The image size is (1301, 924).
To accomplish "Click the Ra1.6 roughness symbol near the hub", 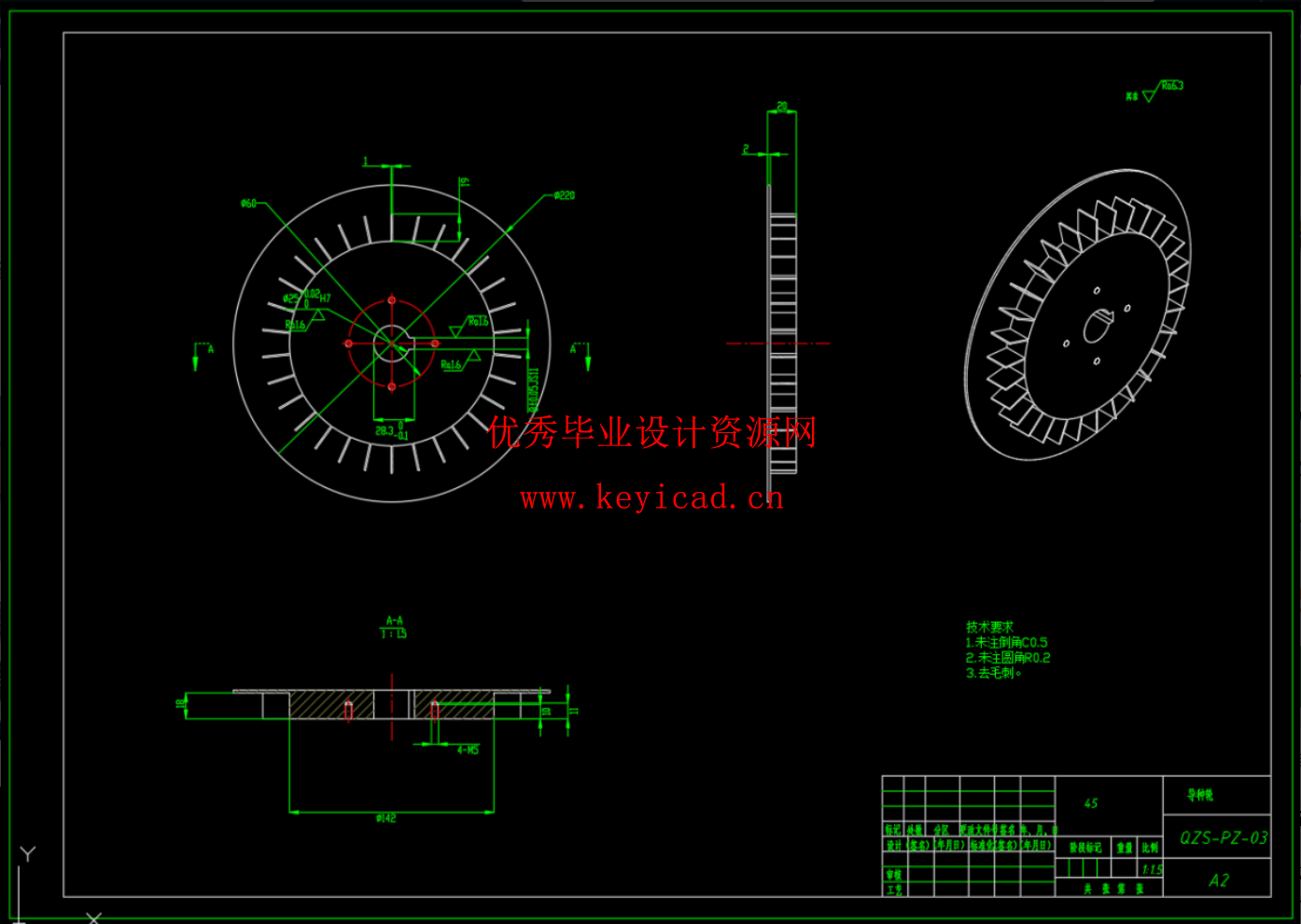I will pyautogui.click(x=295, y=323).
